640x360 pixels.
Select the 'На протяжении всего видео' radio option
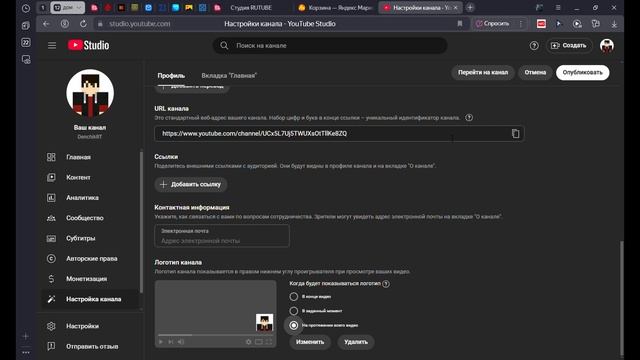tap(293, 325)
